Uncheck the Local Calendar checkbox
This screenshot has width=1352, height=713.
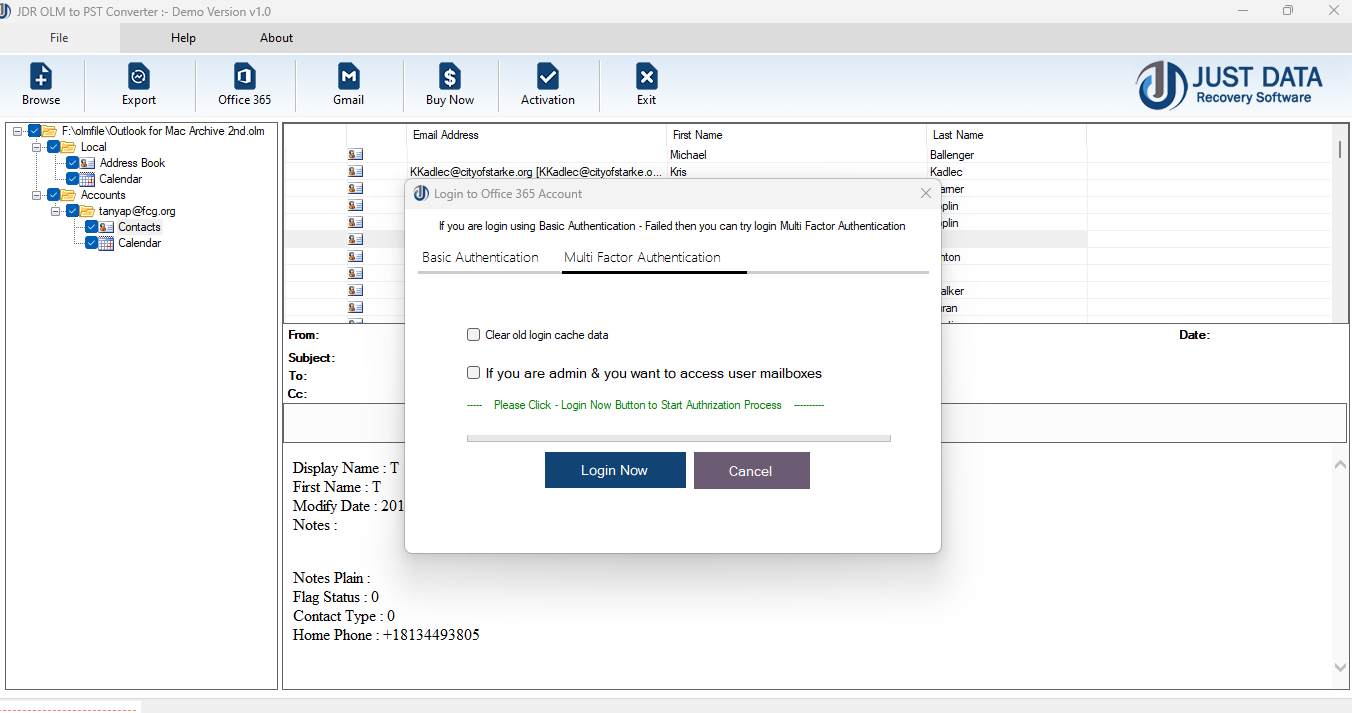coord(73,179)
